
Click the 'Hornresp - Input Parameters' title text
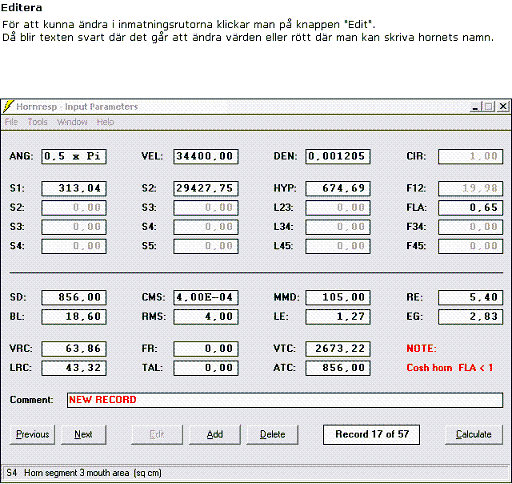tap(77, 107)
